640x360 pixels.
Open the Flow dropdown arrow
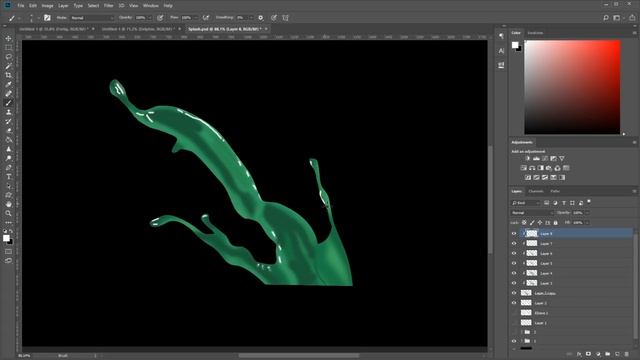(196, 18)
